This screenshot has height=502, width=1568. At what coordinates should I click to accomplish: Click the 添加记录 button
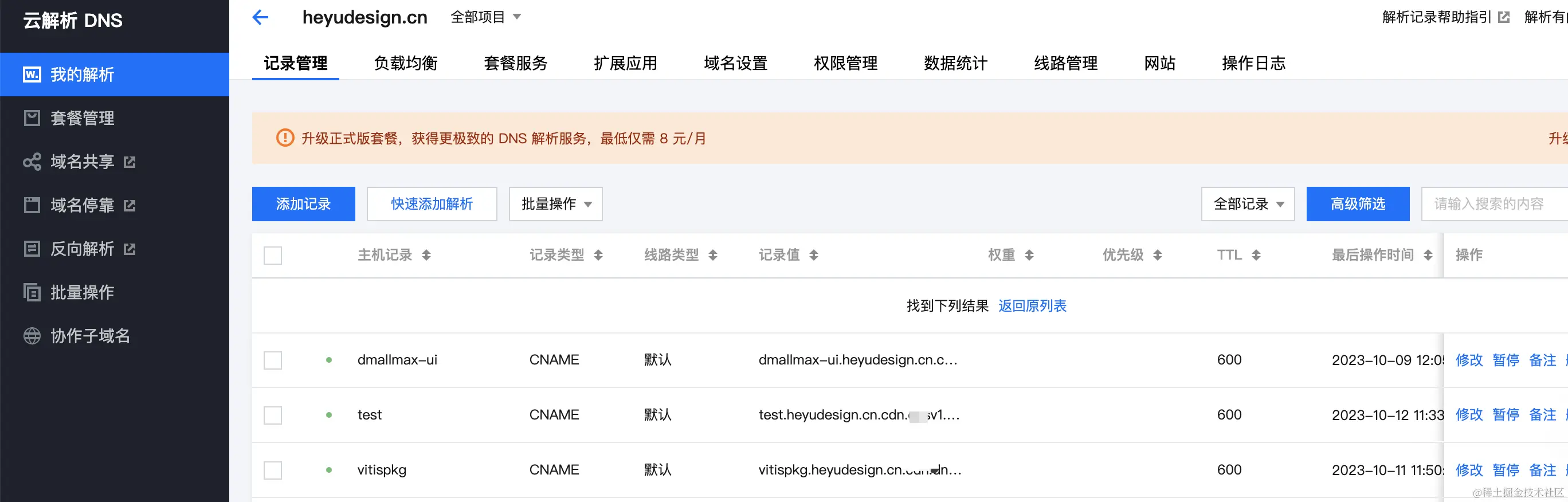tap(304, 204)
